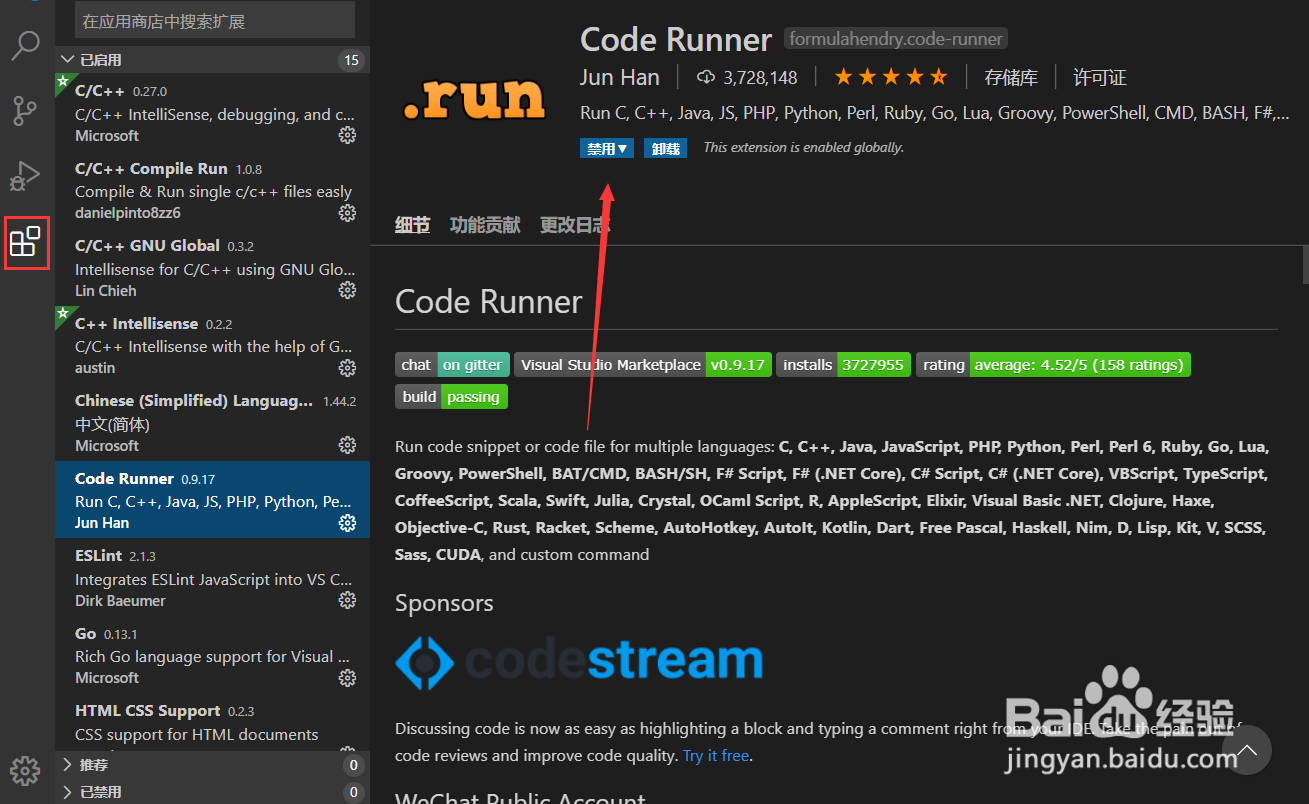Open the Manage gear in activity bar

tap(25, 770)
